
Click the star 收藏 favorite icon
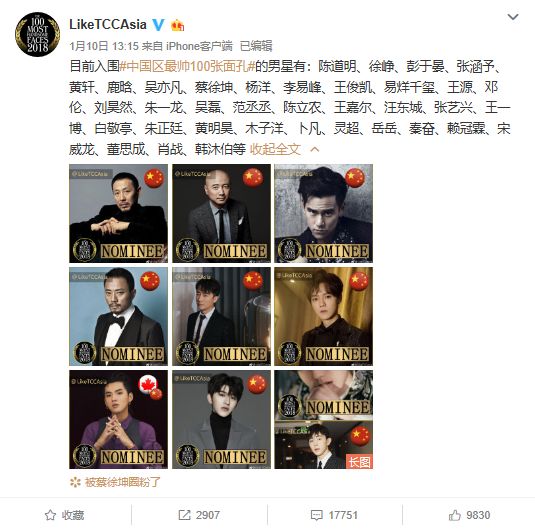click(x=50, y=515)
